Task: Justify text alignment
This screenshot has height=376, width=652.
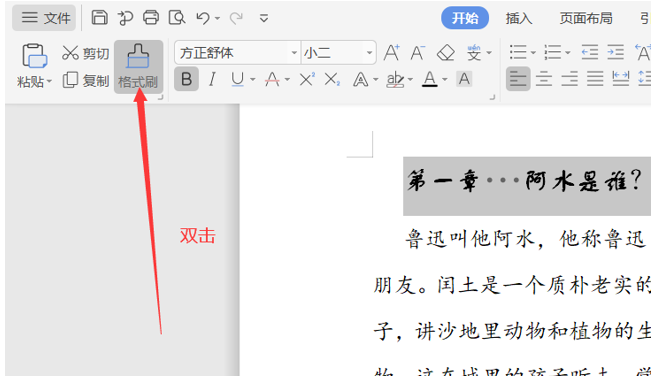Action: click(595, 79)
